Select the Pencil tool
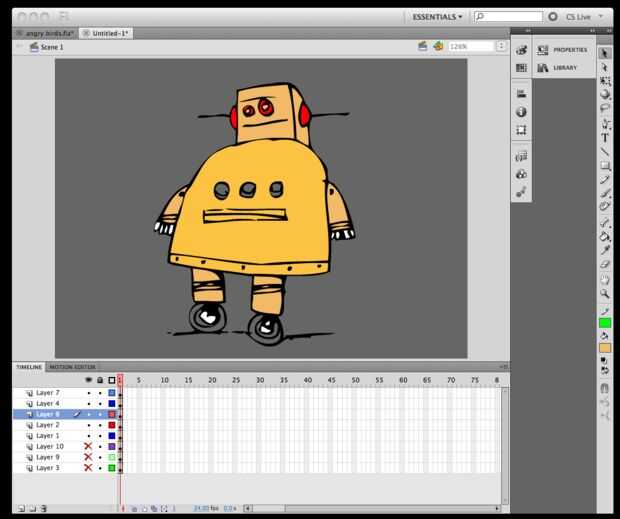The image size is (620, 519). [x=605, y=179]
